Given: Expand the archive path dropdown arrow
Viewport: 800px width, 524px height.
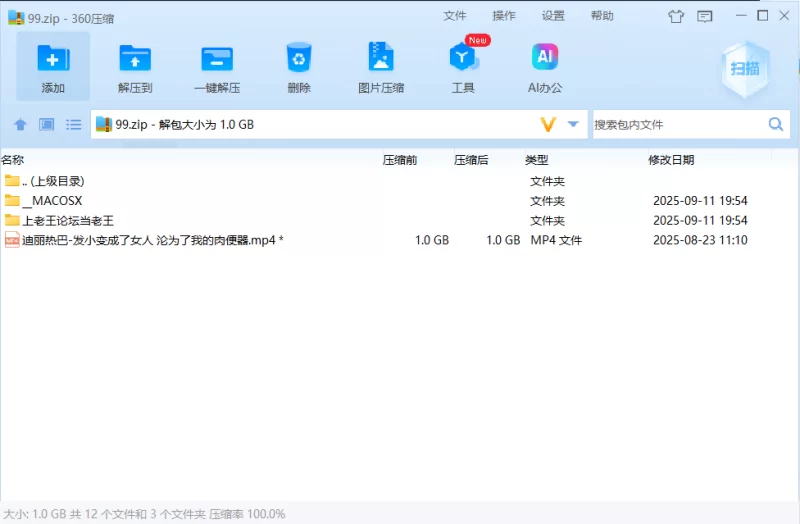Looking at the screenshot, I should (x=573, y=125).
